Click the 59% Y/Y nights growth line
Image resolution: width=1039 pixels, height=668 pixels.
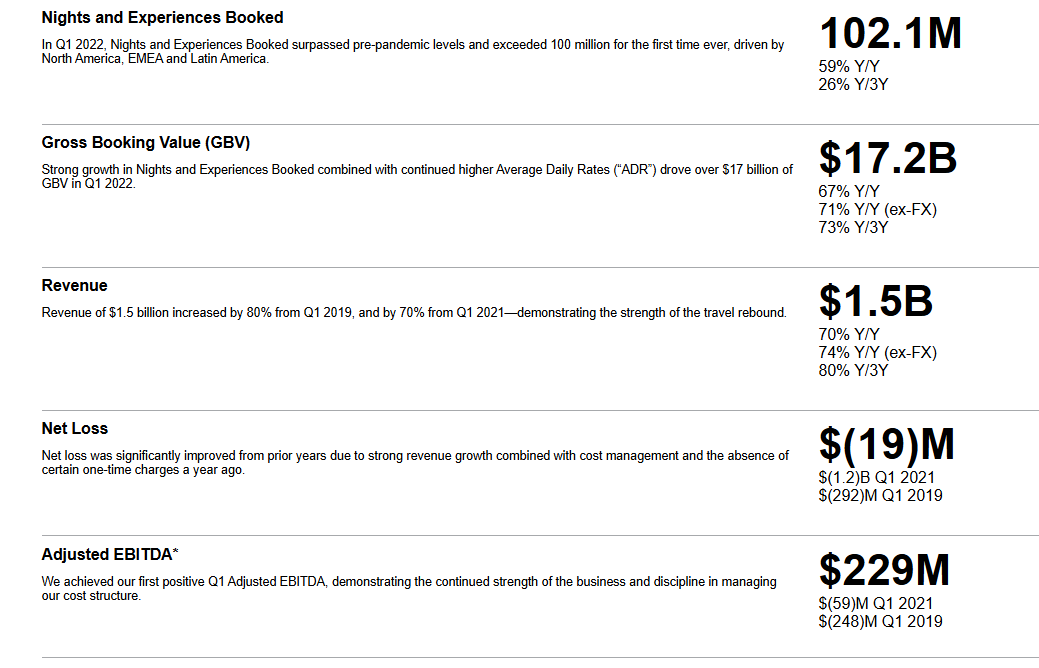(849, 66)
